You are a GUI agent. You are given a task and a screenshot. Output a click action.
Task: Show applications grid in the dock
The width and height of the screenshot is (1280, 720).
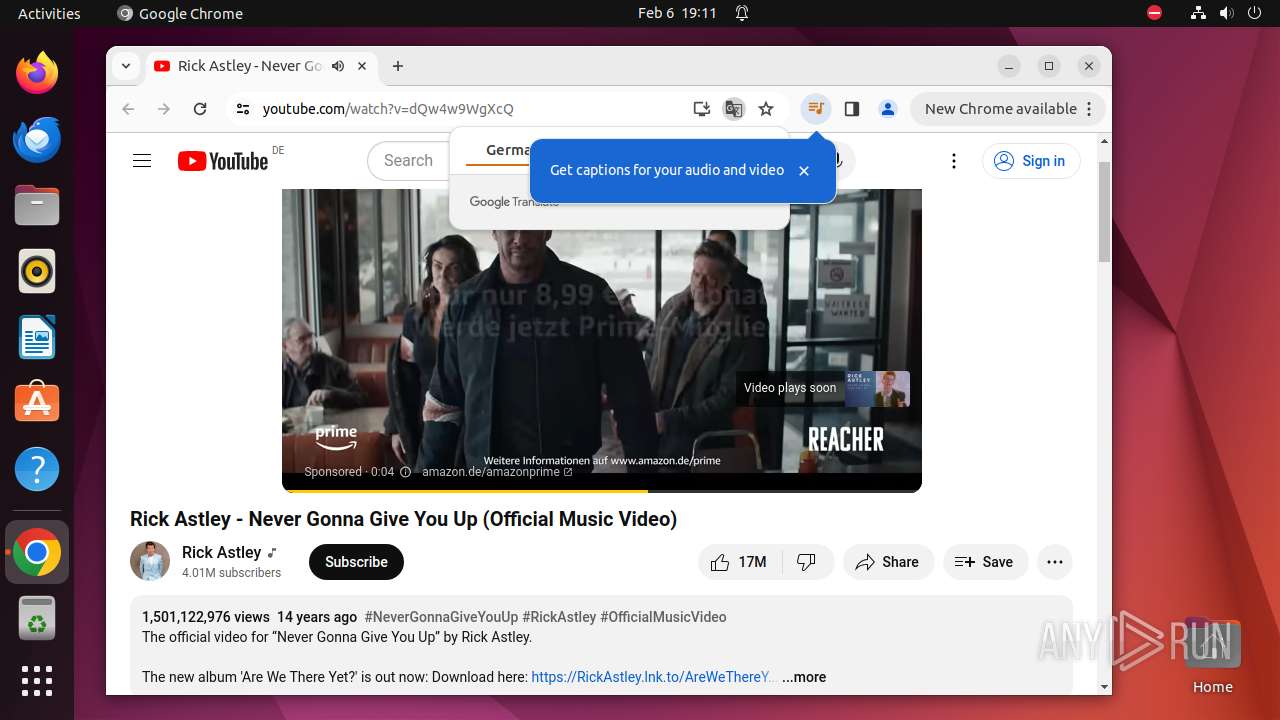pyautogui.click(x=37, y=681)
